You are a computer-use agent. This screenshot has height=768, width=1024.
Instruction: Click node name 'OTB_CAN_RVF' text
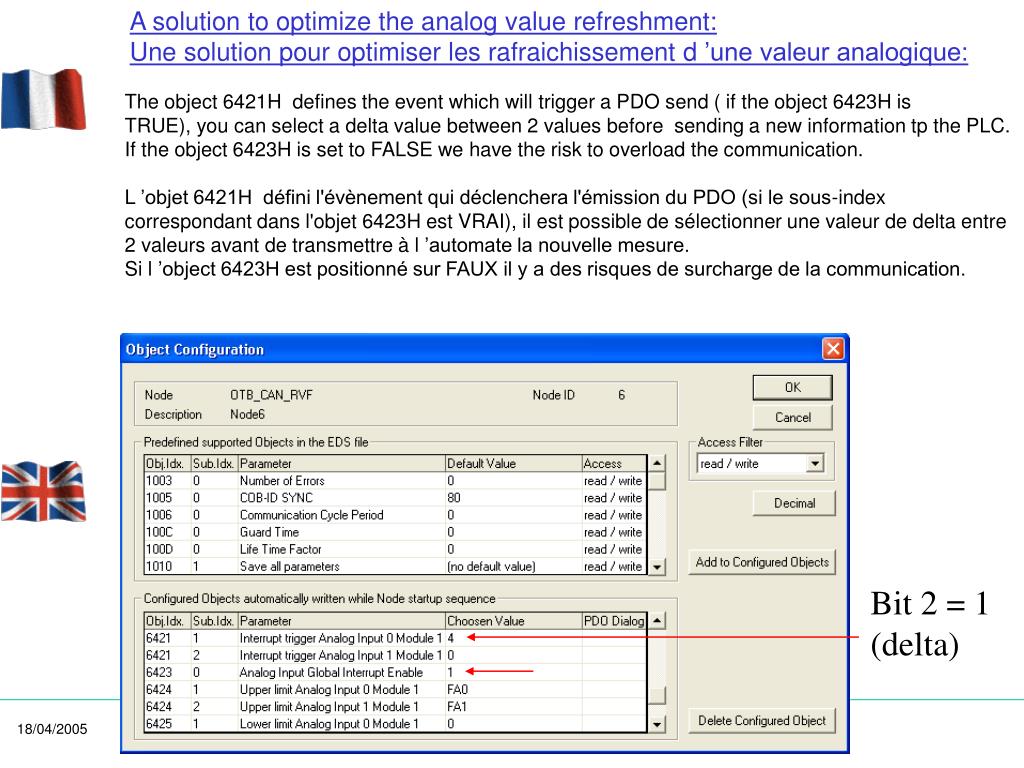click(x=271, y=395)
